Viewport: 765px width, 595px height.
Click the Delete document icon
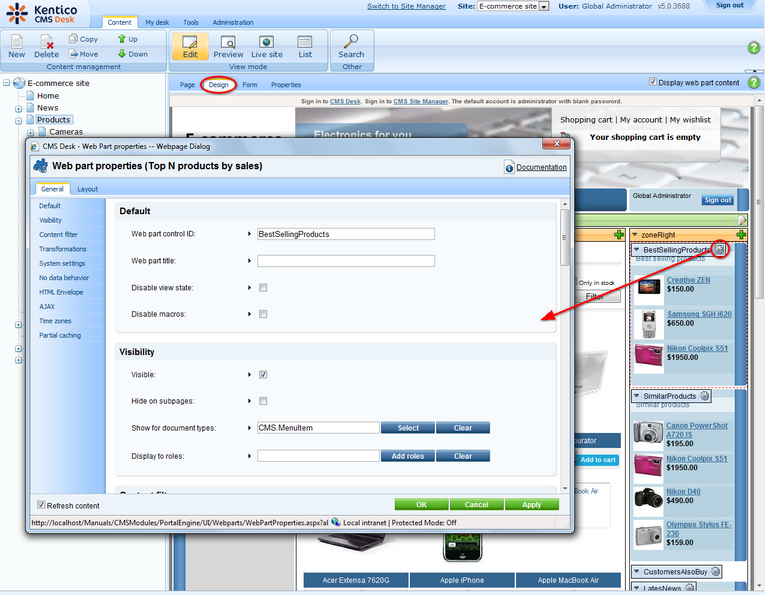46,42
